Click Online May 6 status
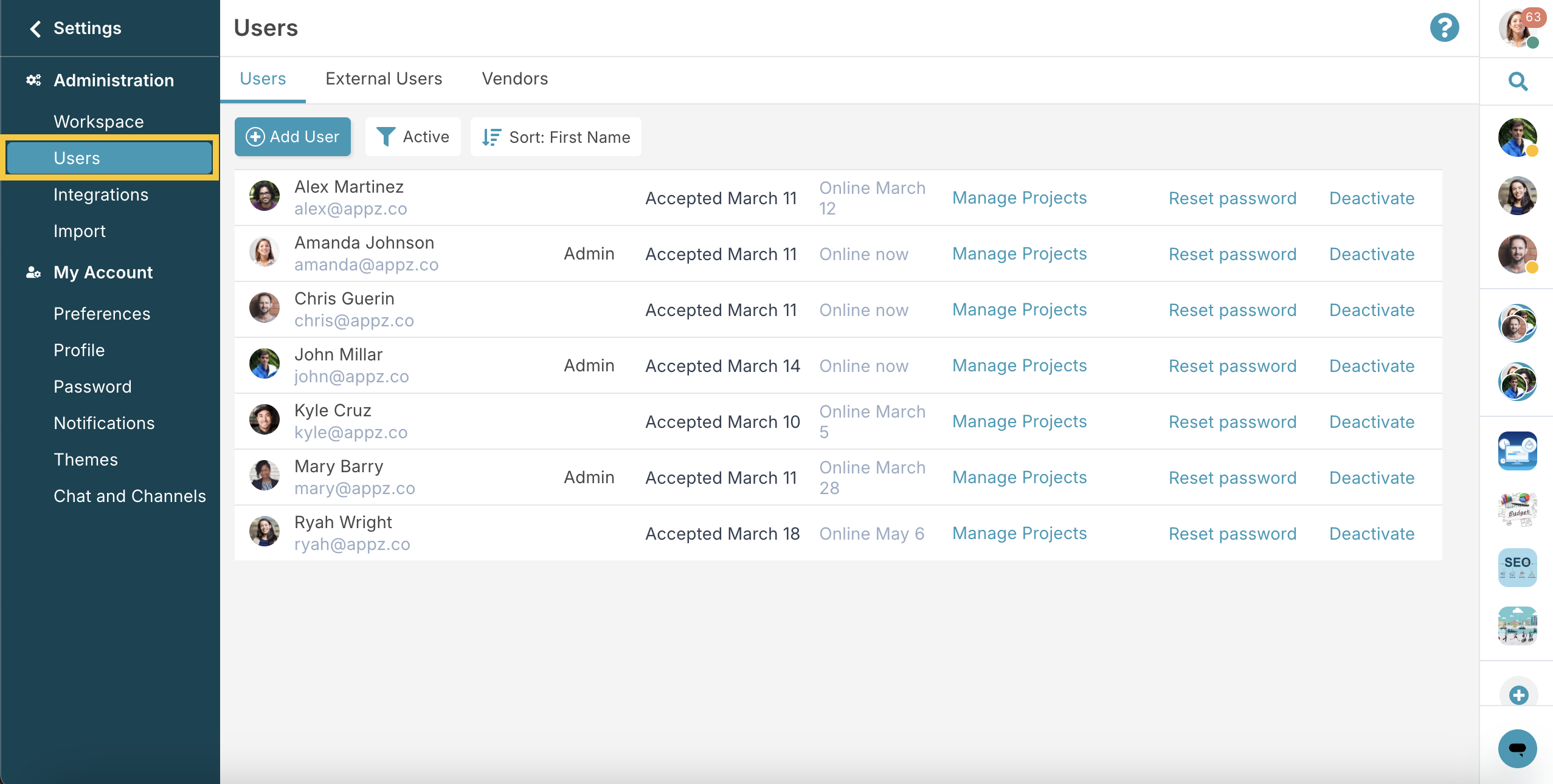Image resolution: width=1553 pixels, height=784 pixels. coord(871,534)
